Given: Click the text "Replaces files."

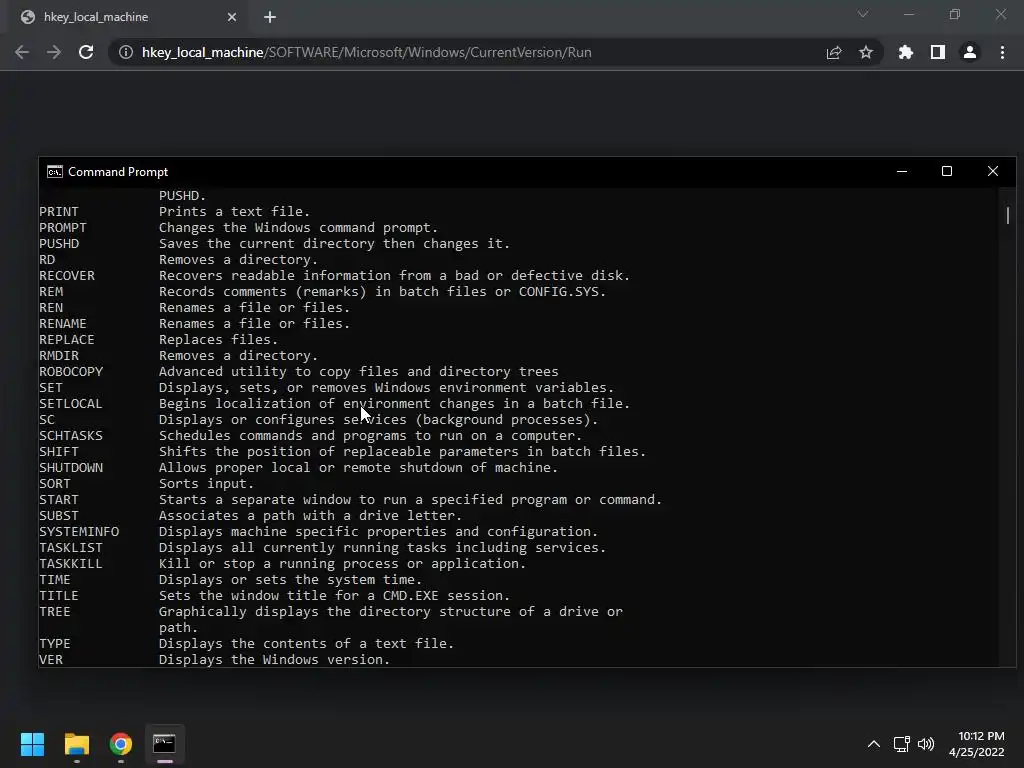Looking at the screenshot, I should (219, 340).
